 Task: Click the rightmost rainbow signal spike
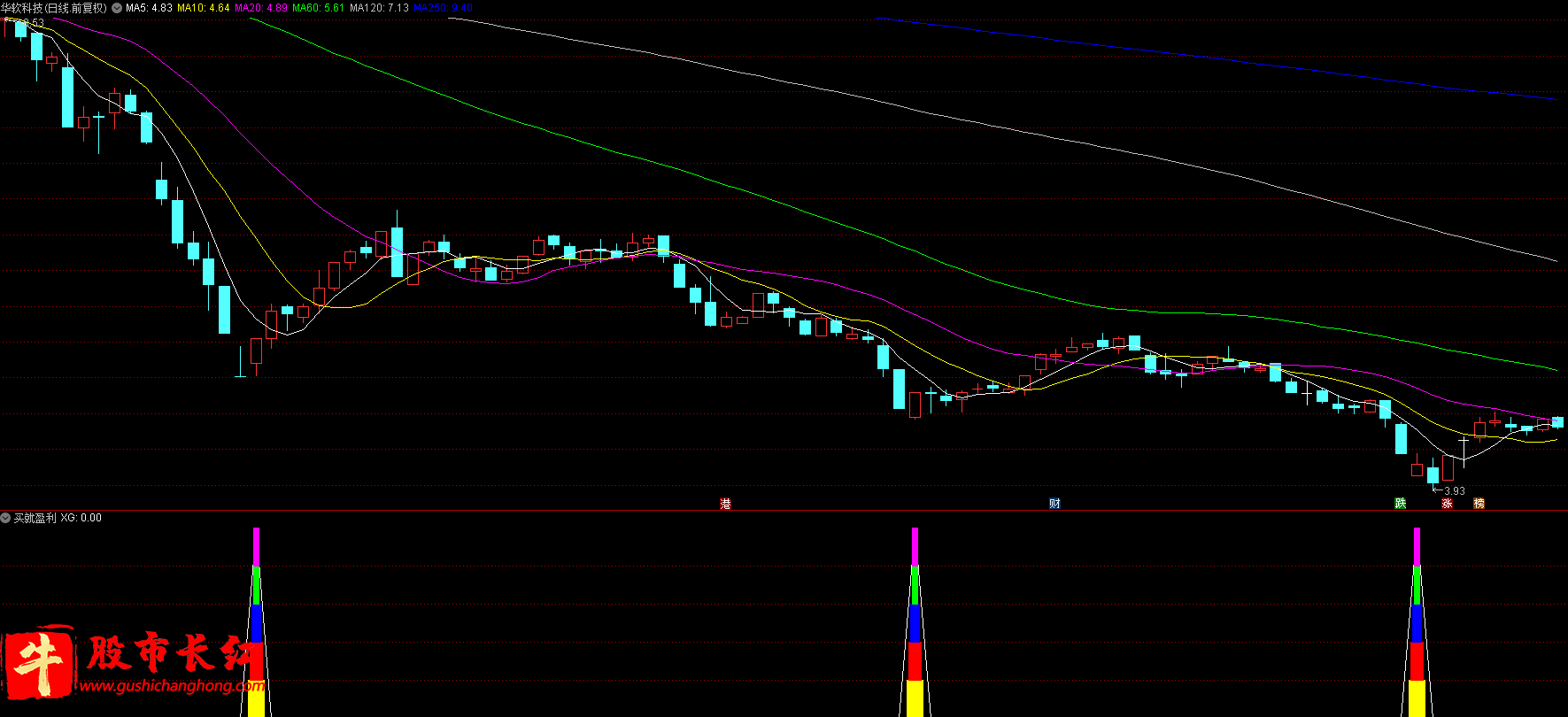[x=1417, y=622]
